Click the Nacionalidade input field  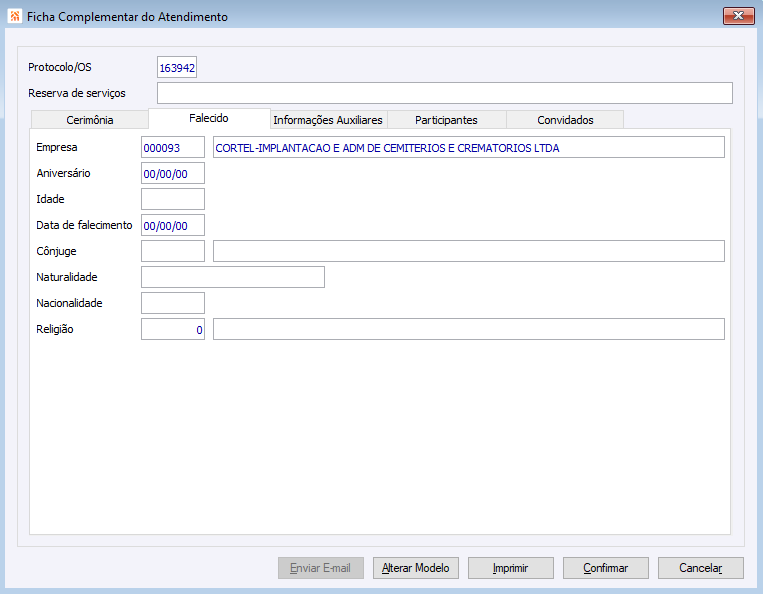pyautogui.click(x=173, y=303)
